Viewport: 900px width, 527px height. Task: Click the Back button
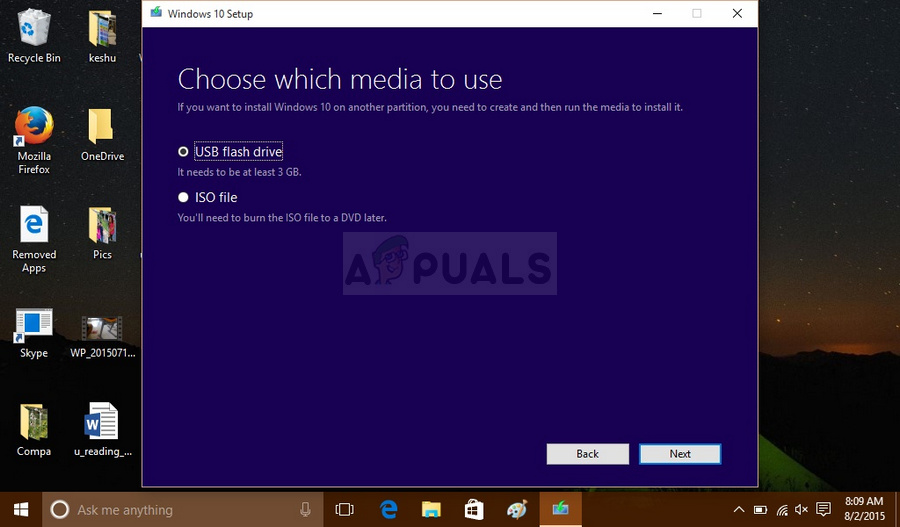(587, 454)
